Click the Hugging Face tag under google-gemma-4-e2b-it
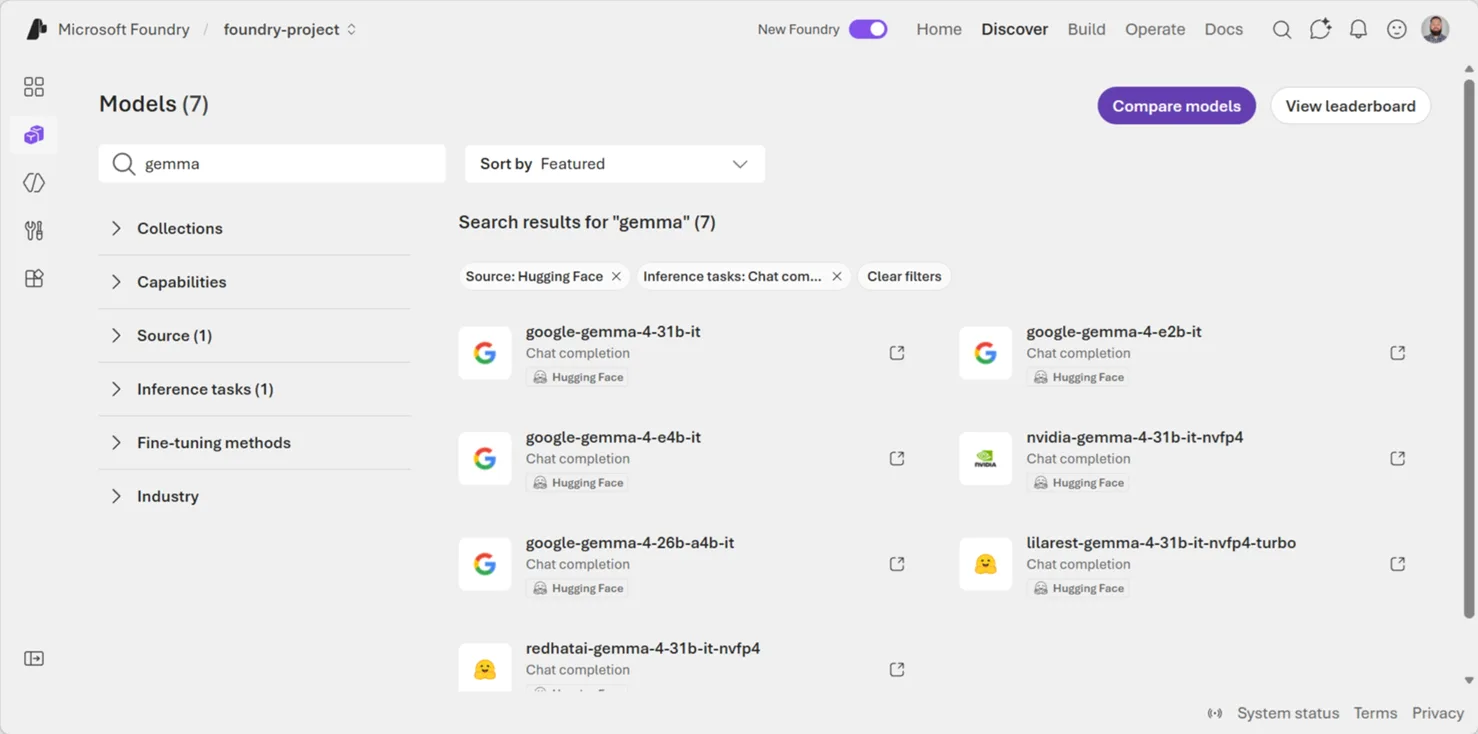The image size is (1478, 734). 1079,377
